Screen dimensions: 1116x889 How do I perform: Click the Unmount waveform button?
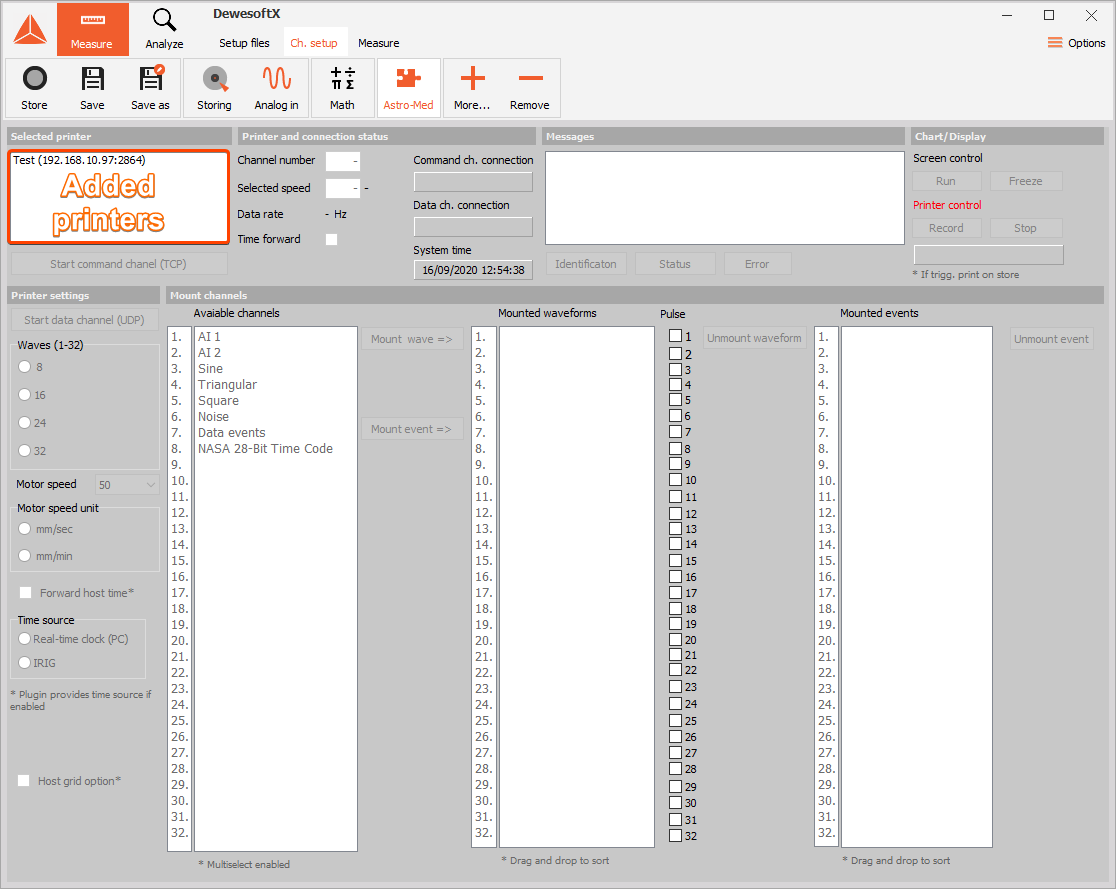click(x=754, y=338)
